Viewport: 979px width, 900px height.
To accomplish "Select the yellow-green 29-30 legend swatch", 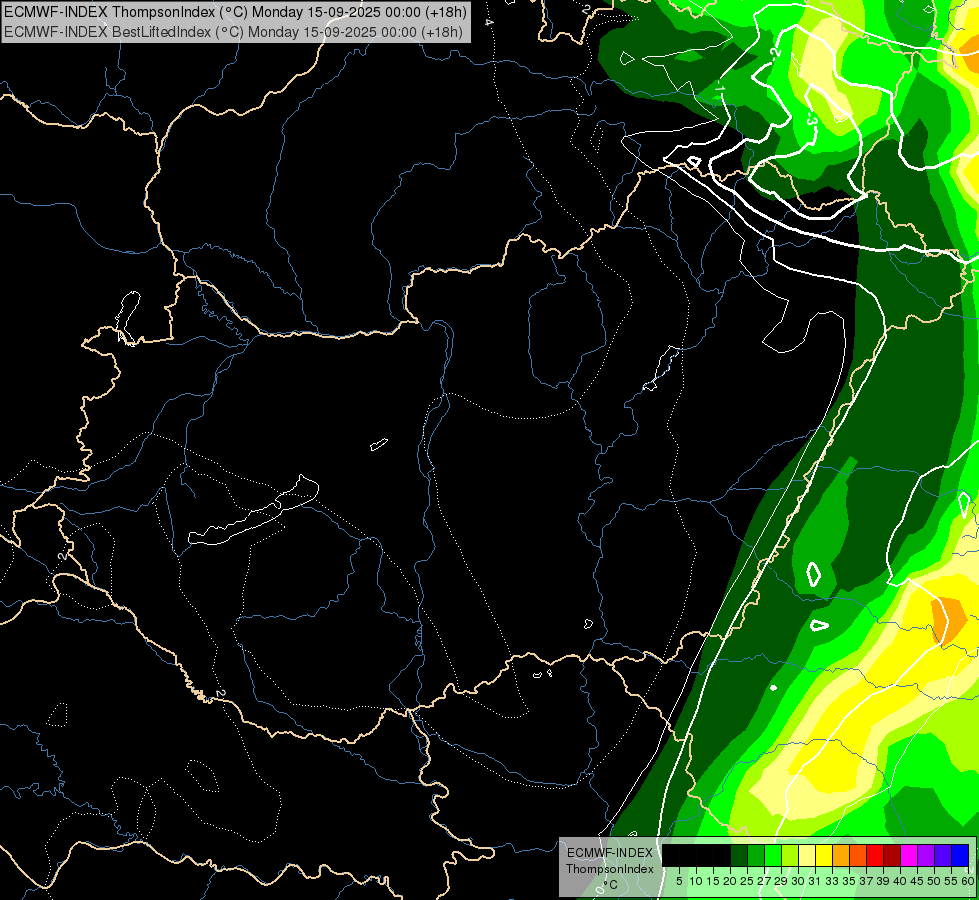I will (790, 855).
